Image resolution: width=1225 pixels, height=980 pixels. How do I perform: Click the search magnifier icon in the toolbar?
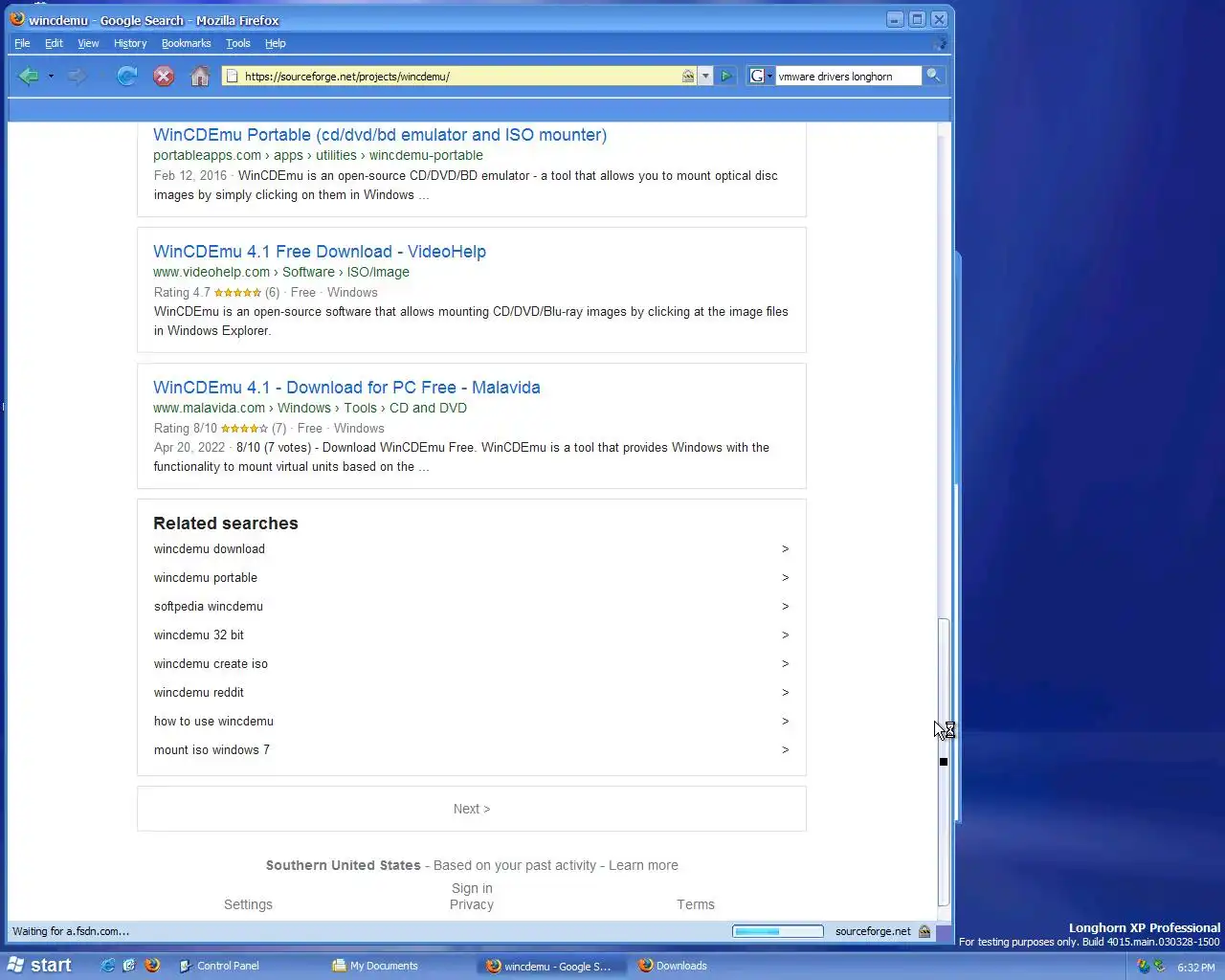[933, 76]
